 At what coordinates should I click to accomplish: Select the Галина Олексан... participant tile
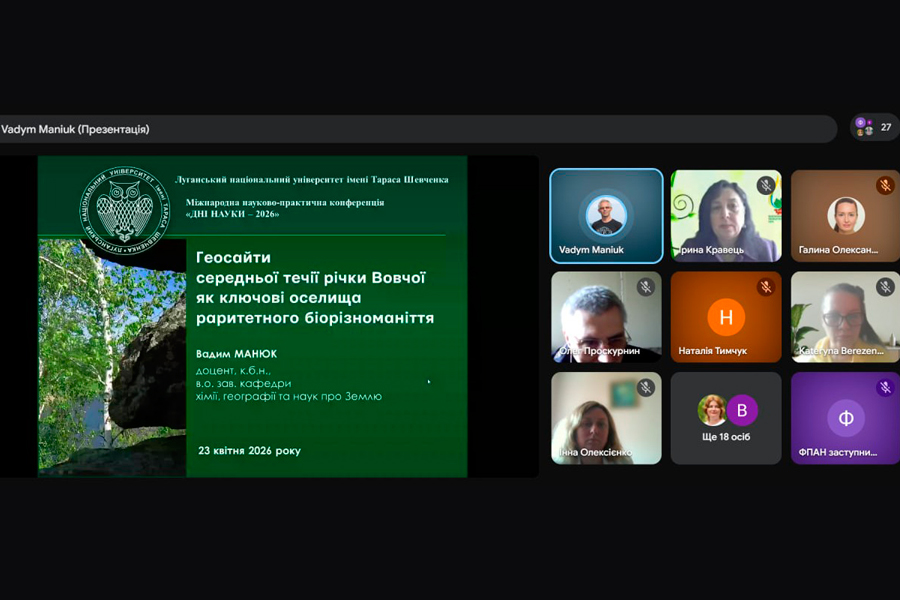point(845,216)
